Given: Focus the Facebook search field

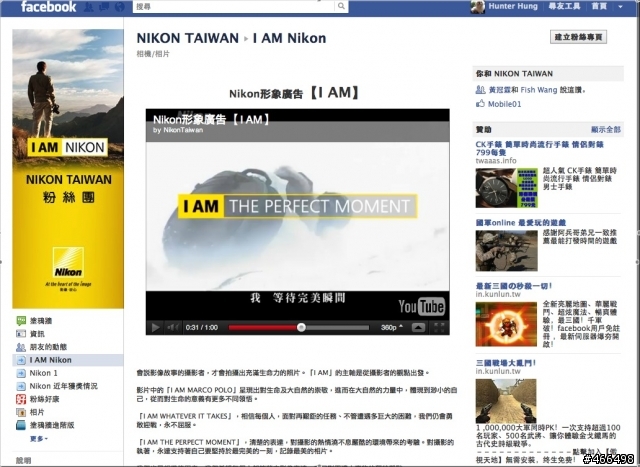Looking at the screenshot, I should (x=234, y=6).
